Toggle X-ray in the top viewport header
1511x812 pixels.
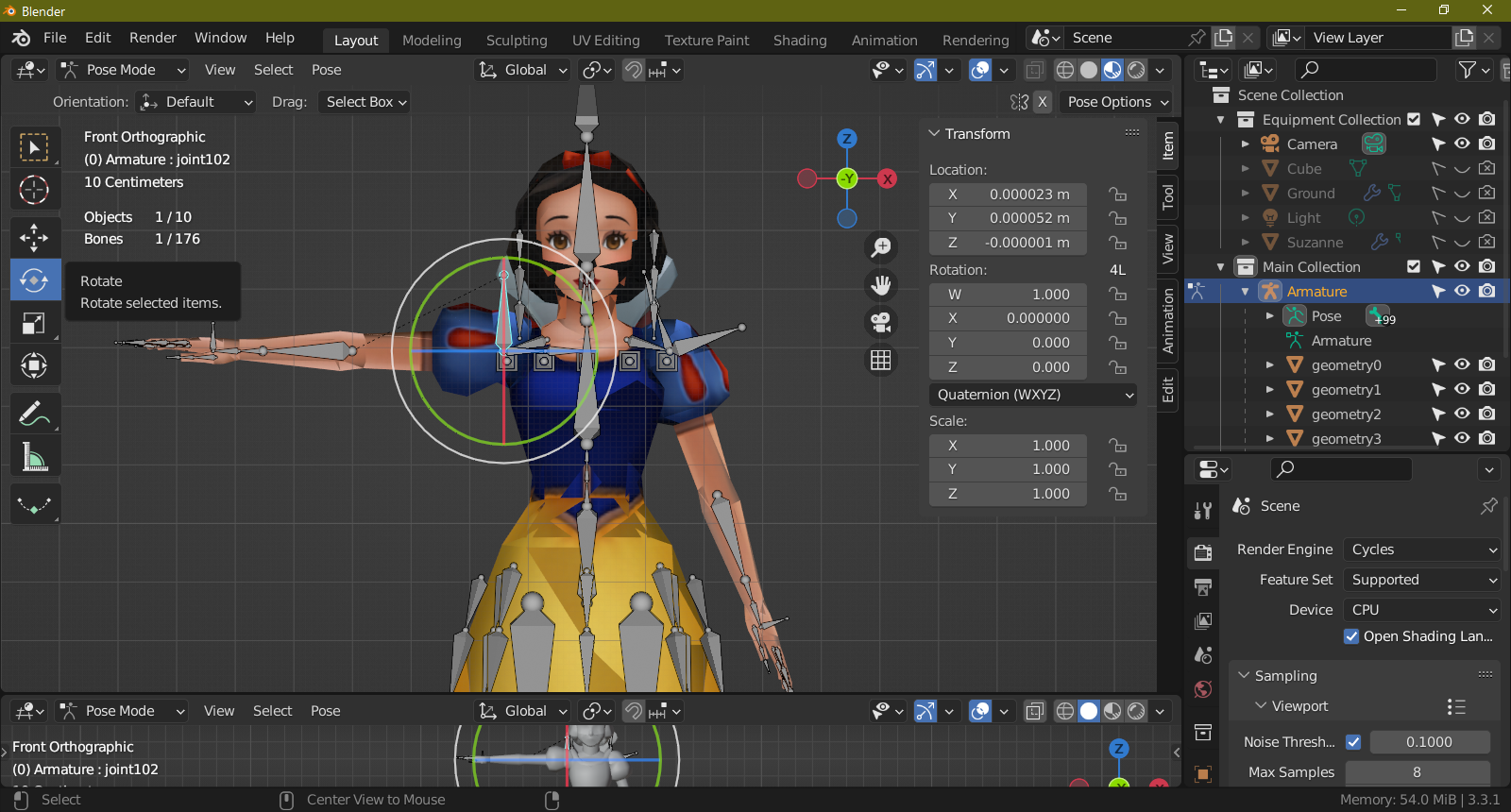coord(1035,70)
